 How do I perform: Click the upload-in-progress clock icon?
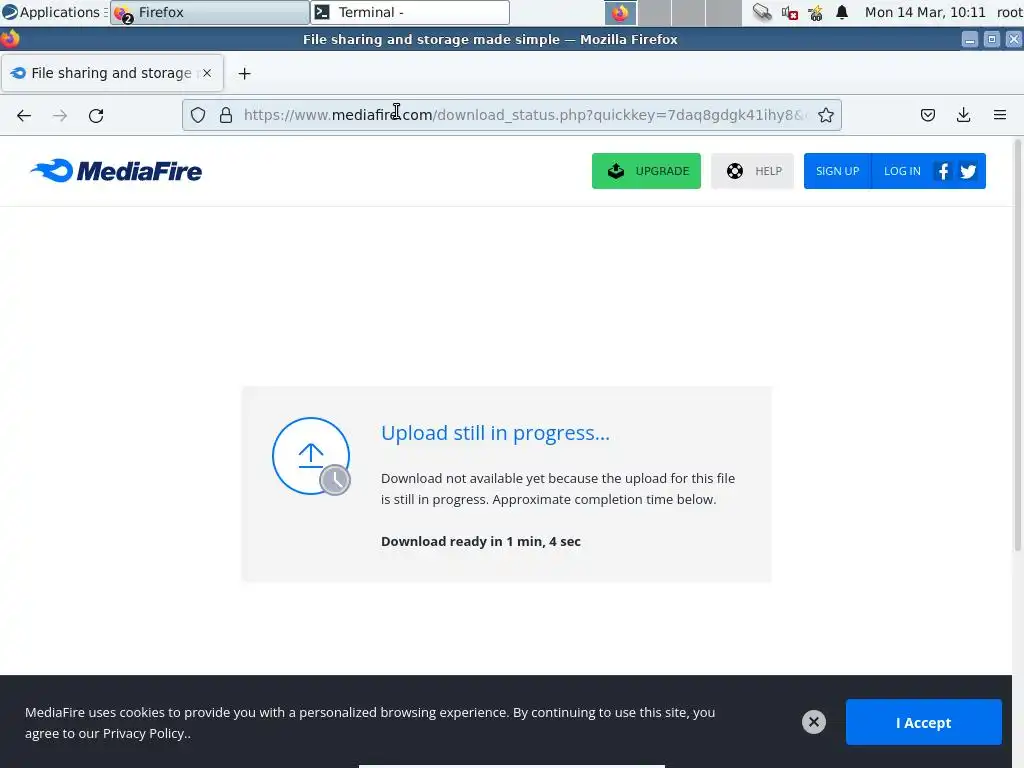pos(335,480)
